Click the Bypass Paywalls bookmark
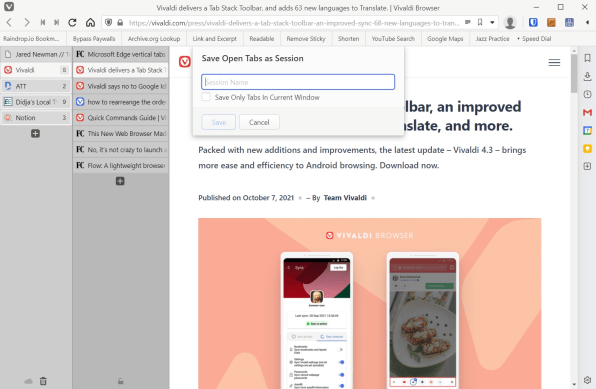596x389 pixels. (94, 38)
